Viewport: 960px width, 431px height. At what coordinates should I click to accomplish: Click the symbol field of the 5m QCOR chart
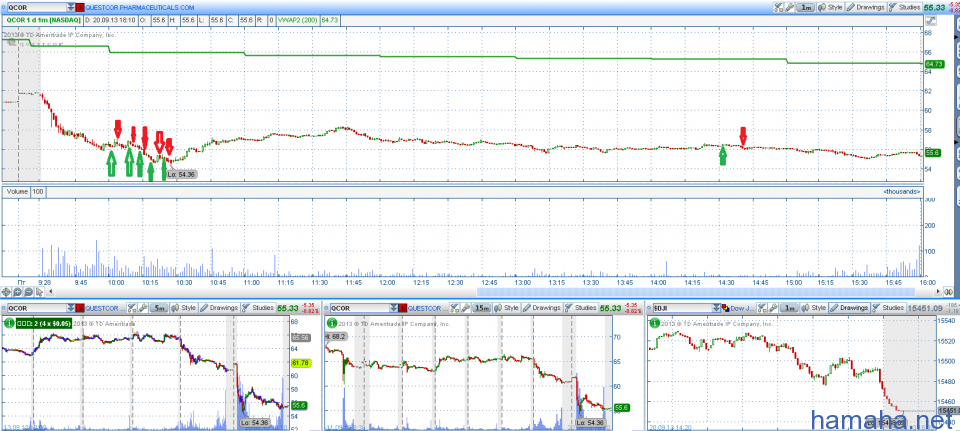point(37,308)
